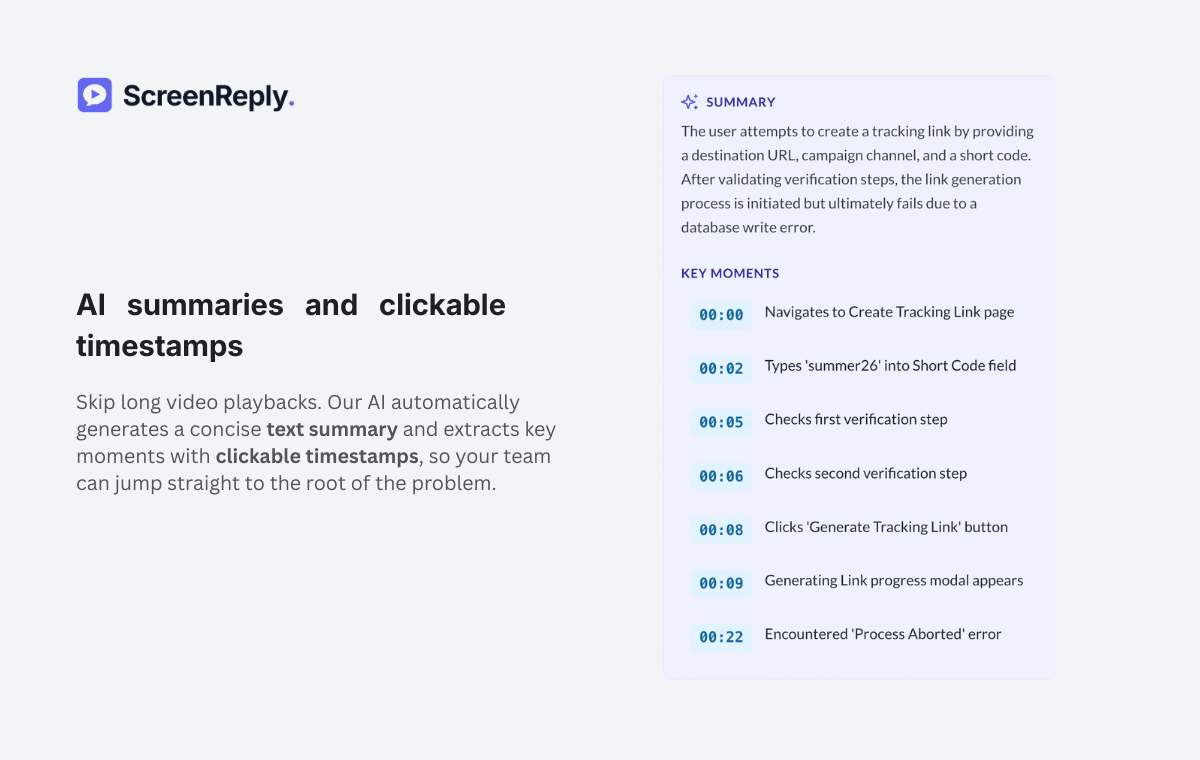1200x760 pixels.
Task: Jump to 'Navigates to Create Tracking Link page' moment
Action: coord(889,312)
